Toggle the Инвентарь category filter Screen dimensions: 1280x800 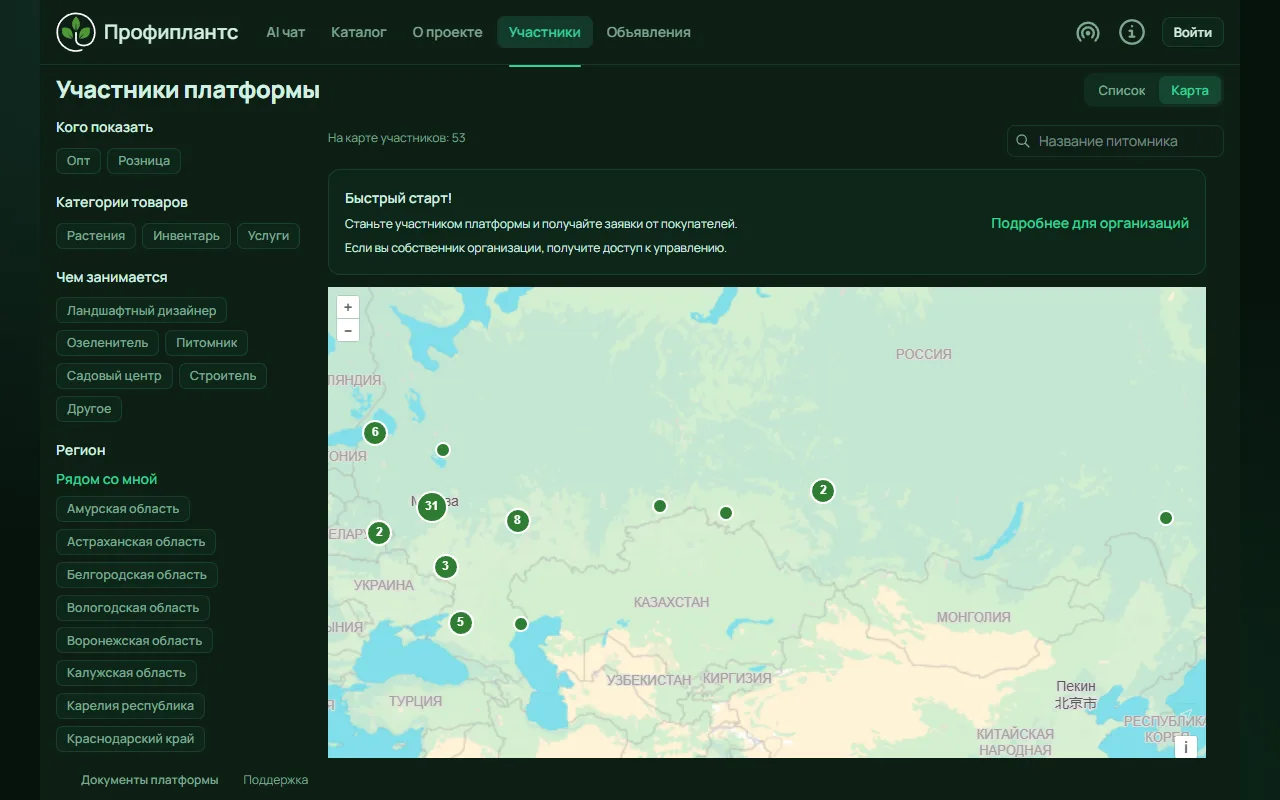point(187,236)
